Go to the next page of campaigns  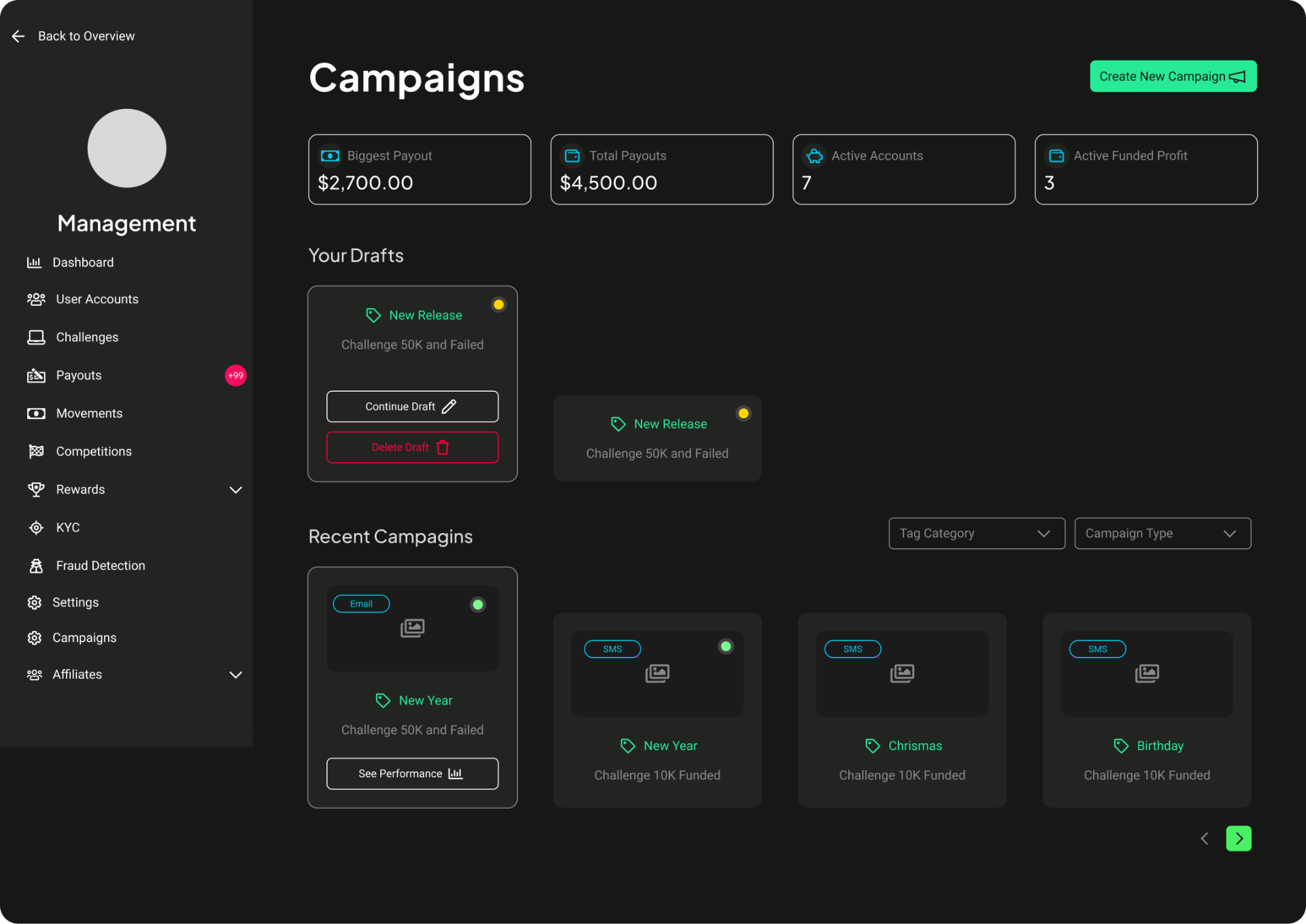pyautogui.click(x=1239, y=838)
